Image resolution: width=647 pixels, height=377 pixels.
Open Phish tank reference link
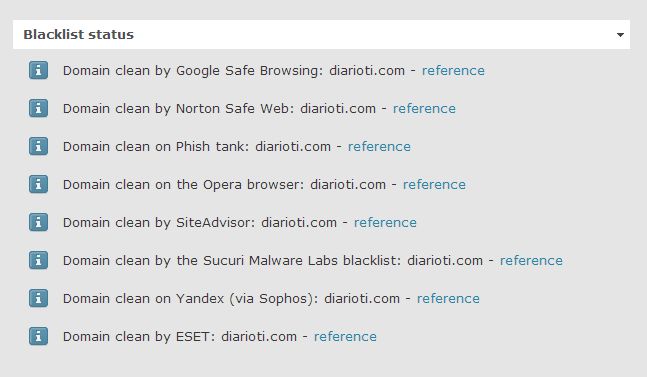[379, 146]
